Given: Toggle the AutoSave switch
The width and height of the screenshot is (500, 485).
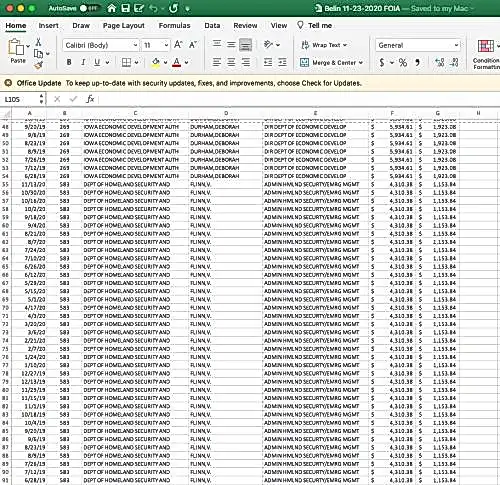Looking at the screenshot, I should pos(89,8).
